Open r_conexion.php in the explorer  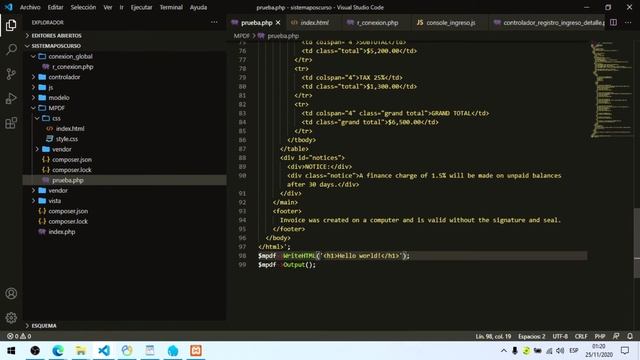click(x=124, y=67)
